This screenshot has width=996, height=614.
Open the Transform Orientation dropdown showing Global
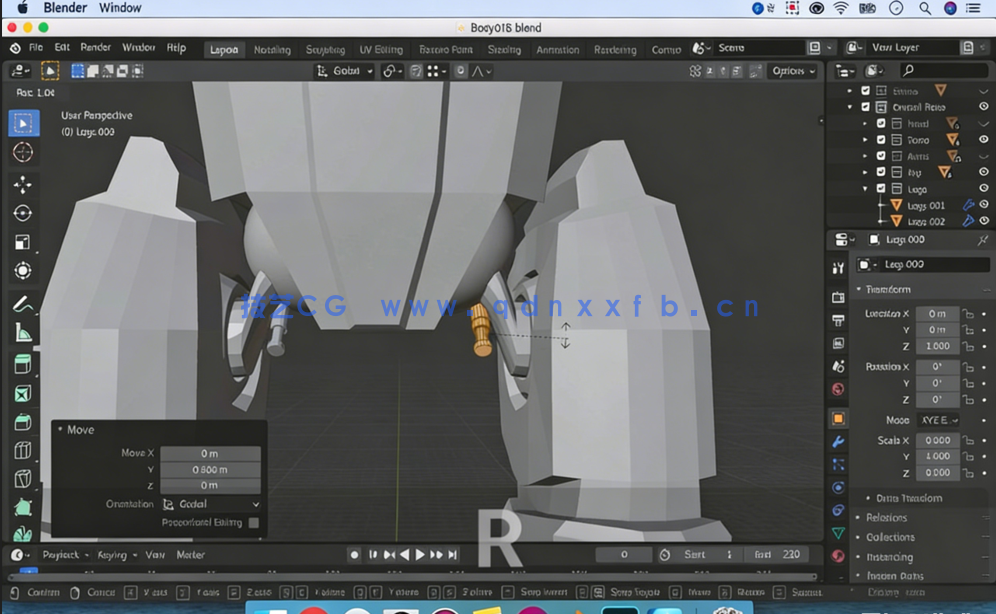point(347,71)
